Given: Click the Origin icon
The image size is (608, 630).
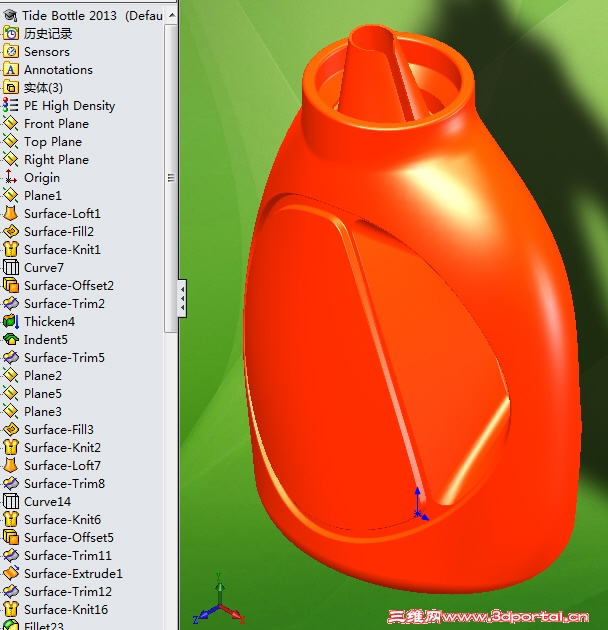Looking at the screenshot, I should tap(10, 178).
